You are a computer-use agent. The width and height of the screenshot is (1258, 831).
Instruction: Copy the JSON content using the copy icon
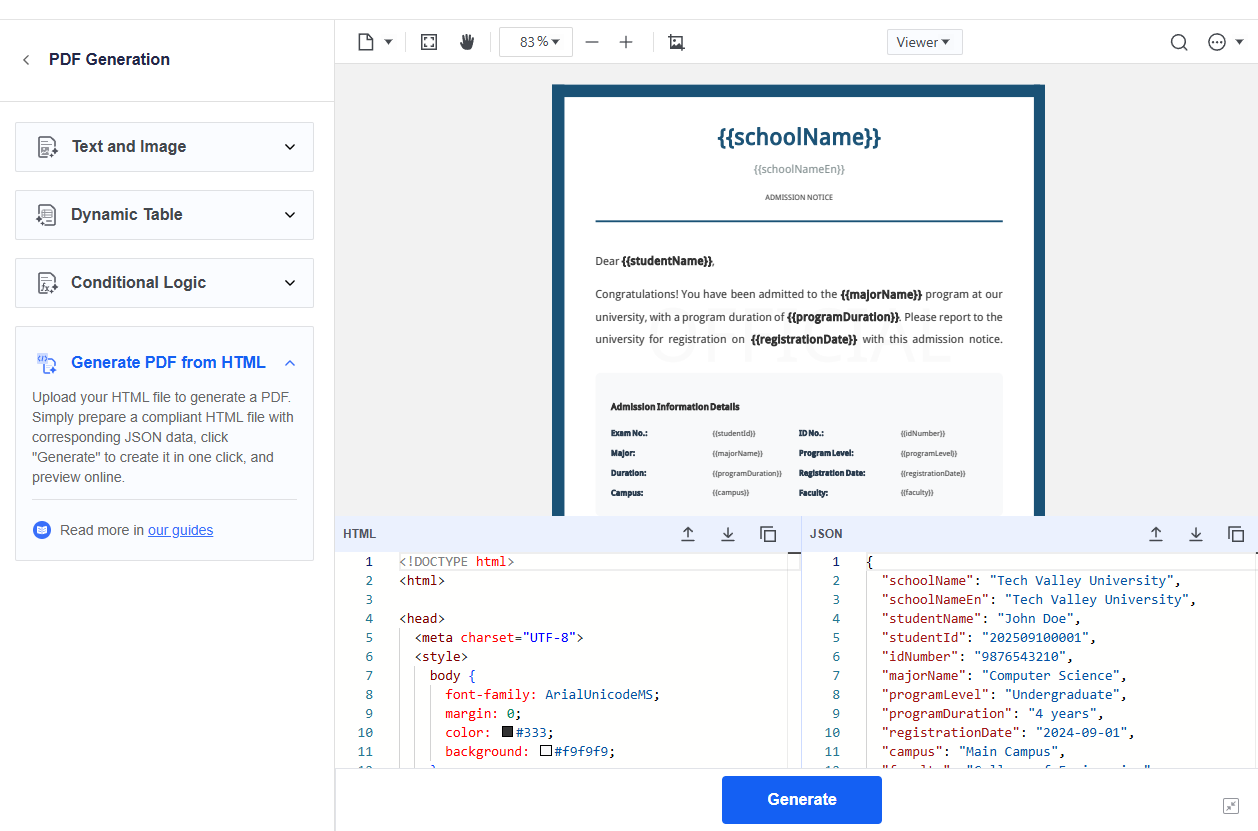click(1236, 534)
